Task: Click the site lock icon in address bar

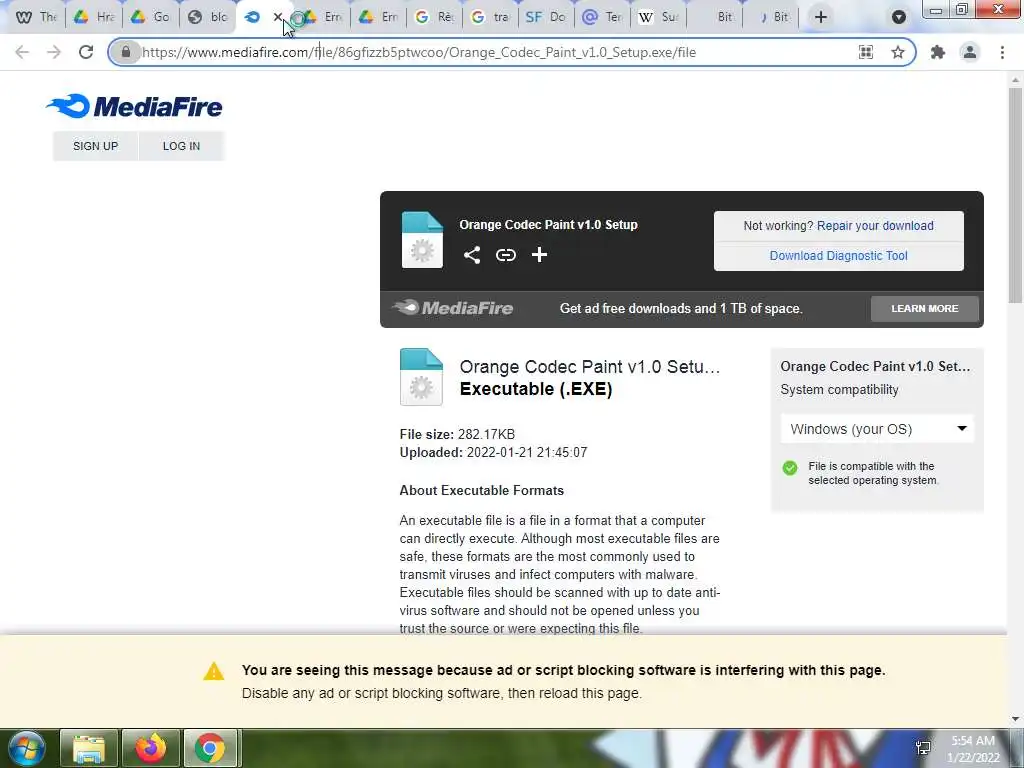Action: point(126,52)
